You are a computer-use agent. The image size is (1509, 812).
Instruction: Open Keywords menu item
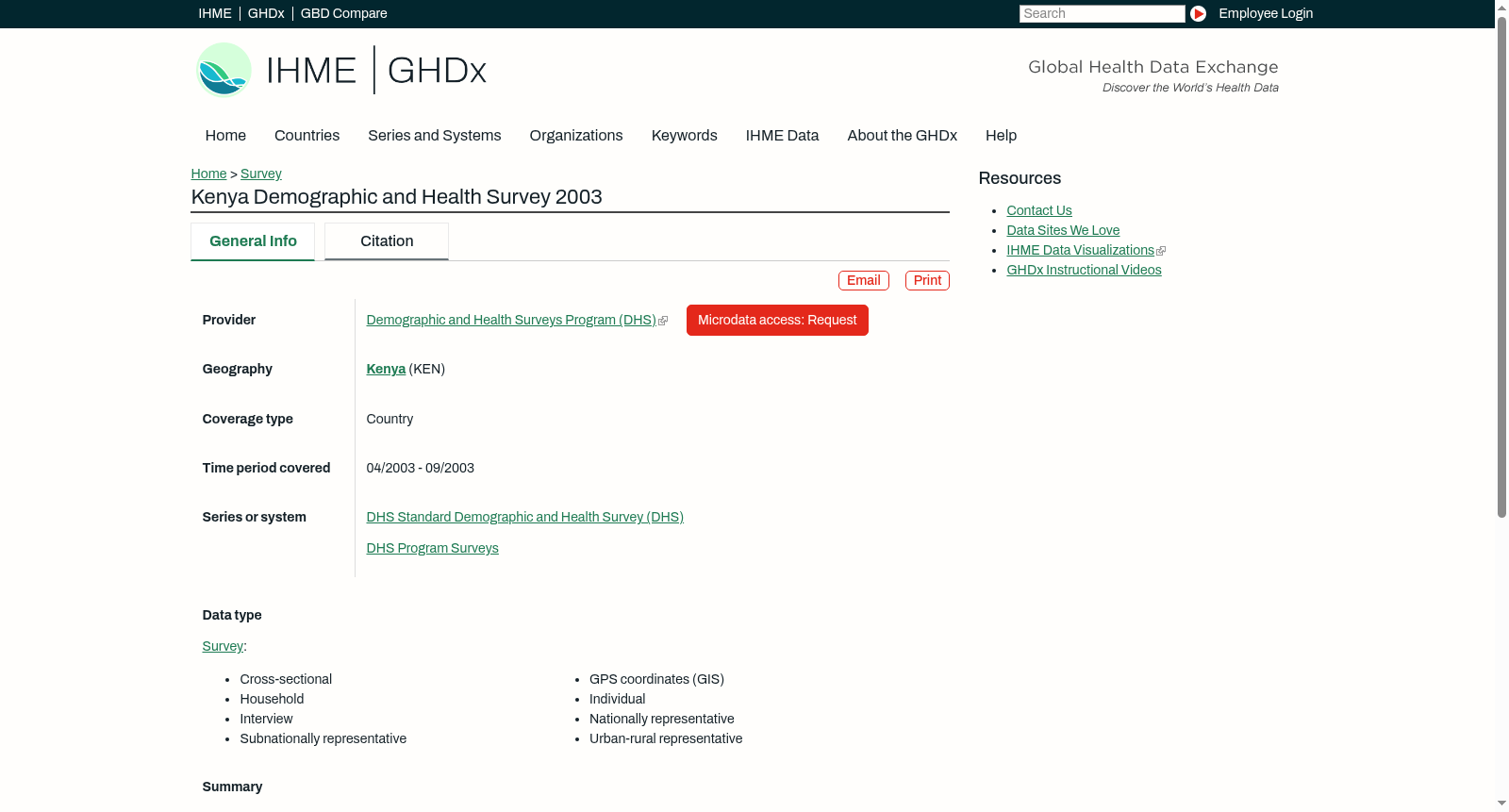click(x=685, y=136)
